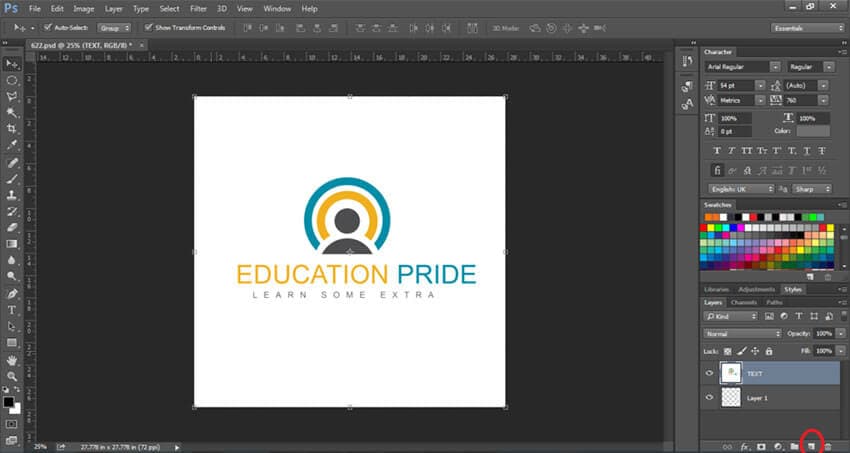The image size is (850, 453).
Task: Select the Eyedropper tool
Action: pyautogui.click(x=11, y=145)
